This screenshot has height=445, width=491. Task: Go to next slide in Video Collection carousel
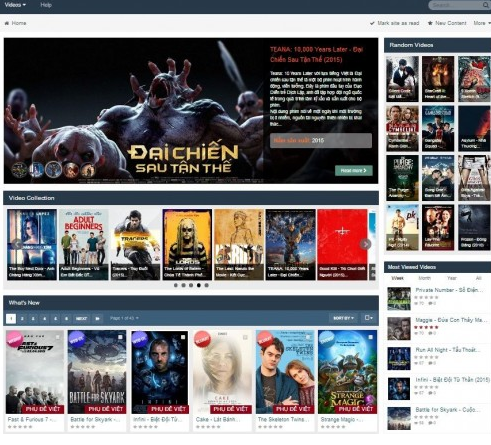365,244
